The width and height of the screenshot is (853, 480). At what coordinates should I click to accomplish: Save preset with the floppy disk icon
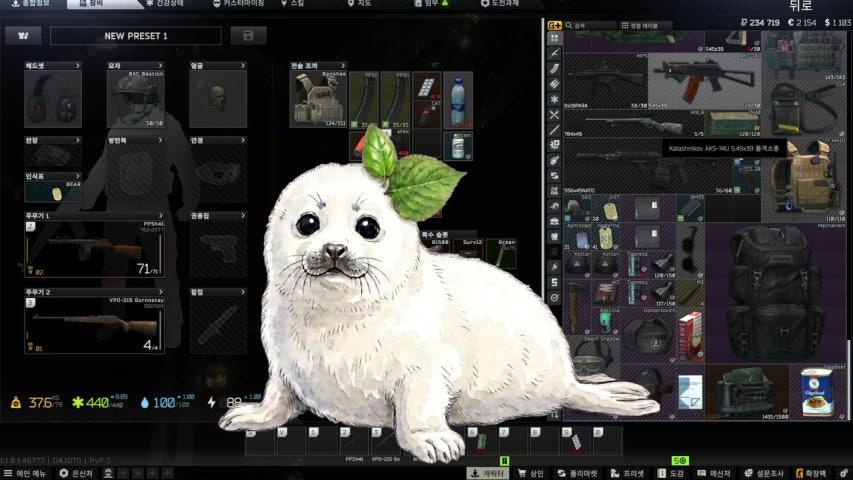click(x=248, y=36)
